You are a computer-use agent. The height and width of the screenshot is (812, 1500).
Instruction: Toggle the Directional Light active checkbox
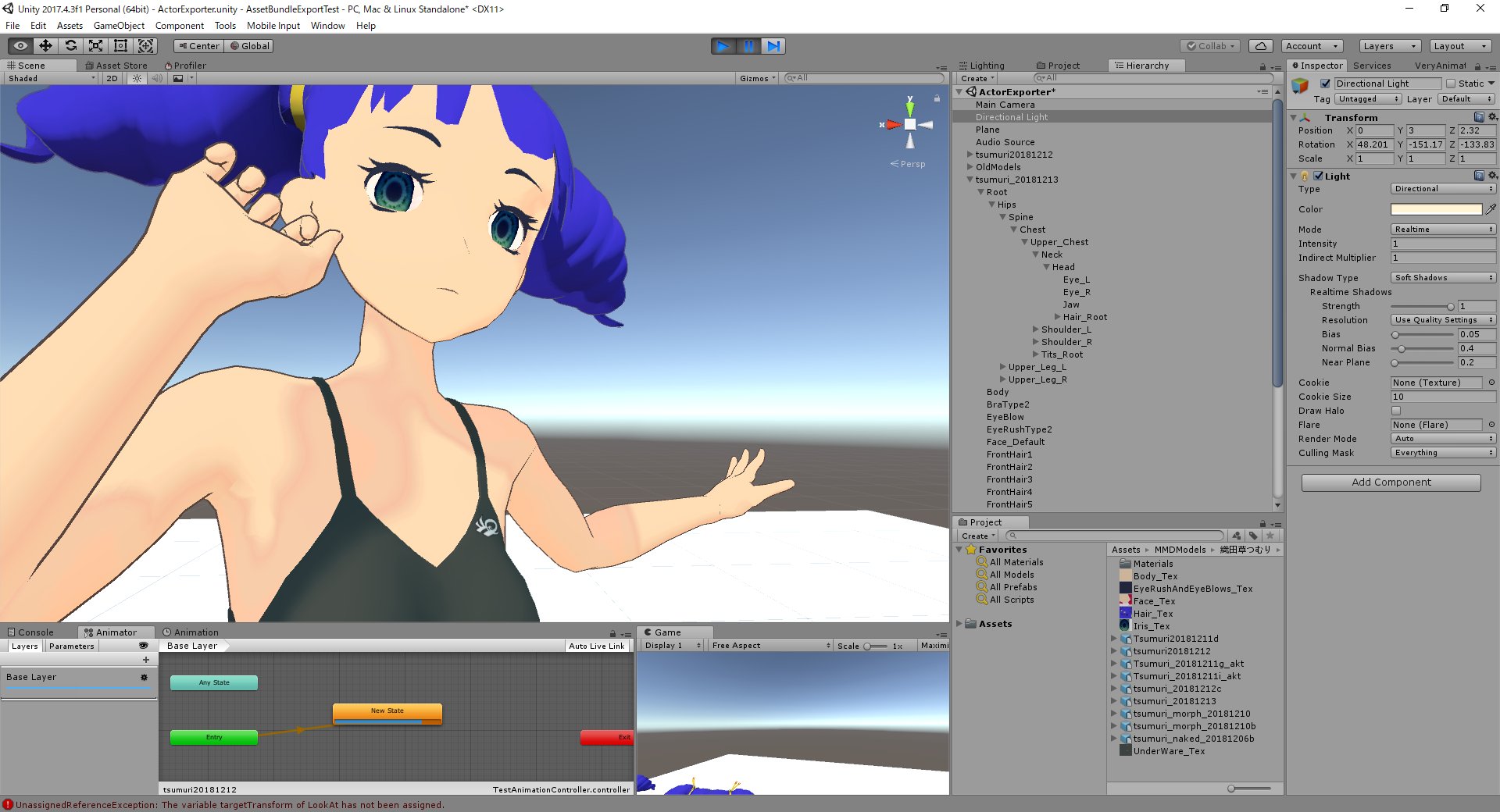click(x=1325, y=84)
